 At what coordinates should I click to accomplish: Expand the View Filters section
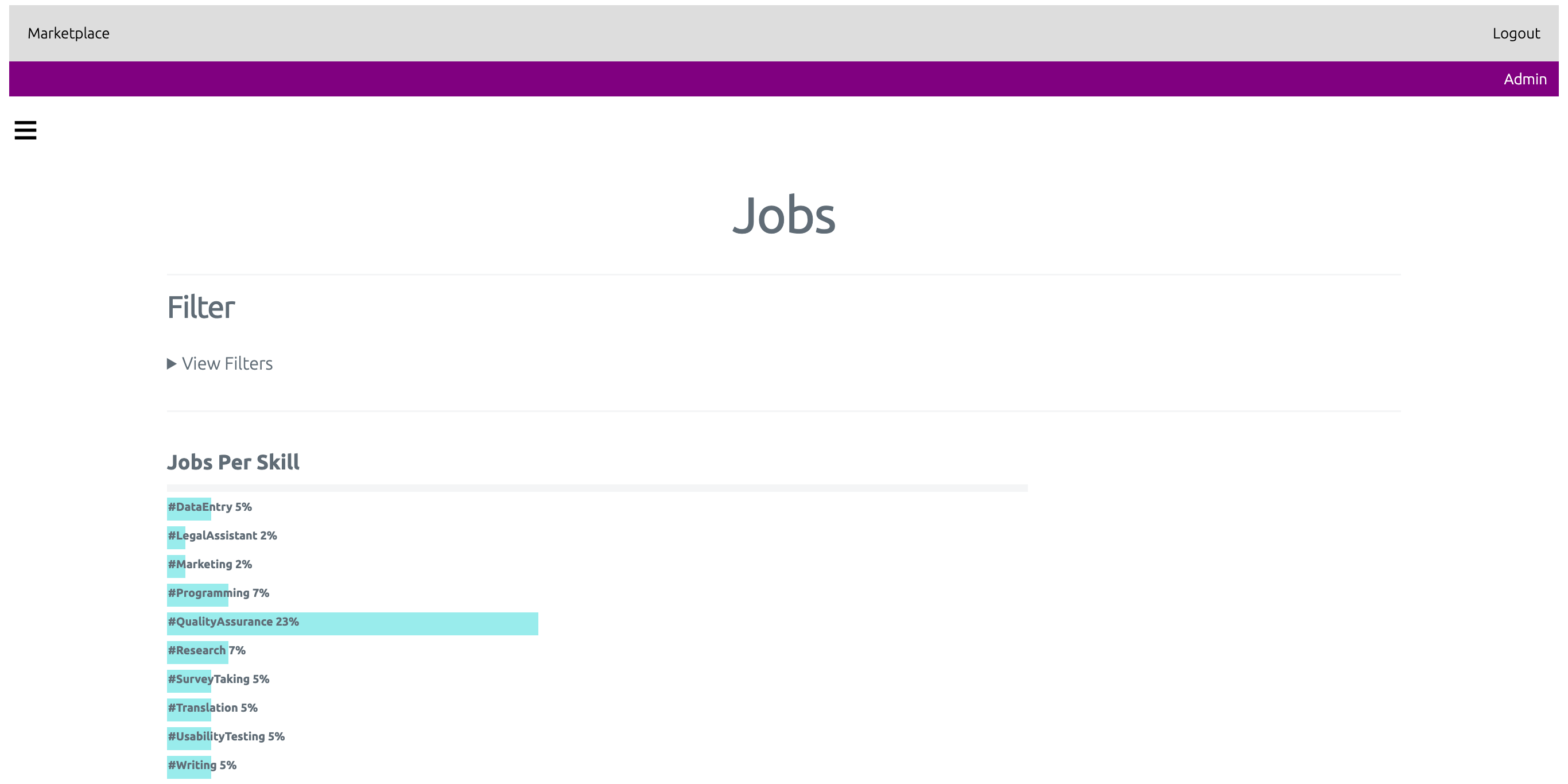227,363
